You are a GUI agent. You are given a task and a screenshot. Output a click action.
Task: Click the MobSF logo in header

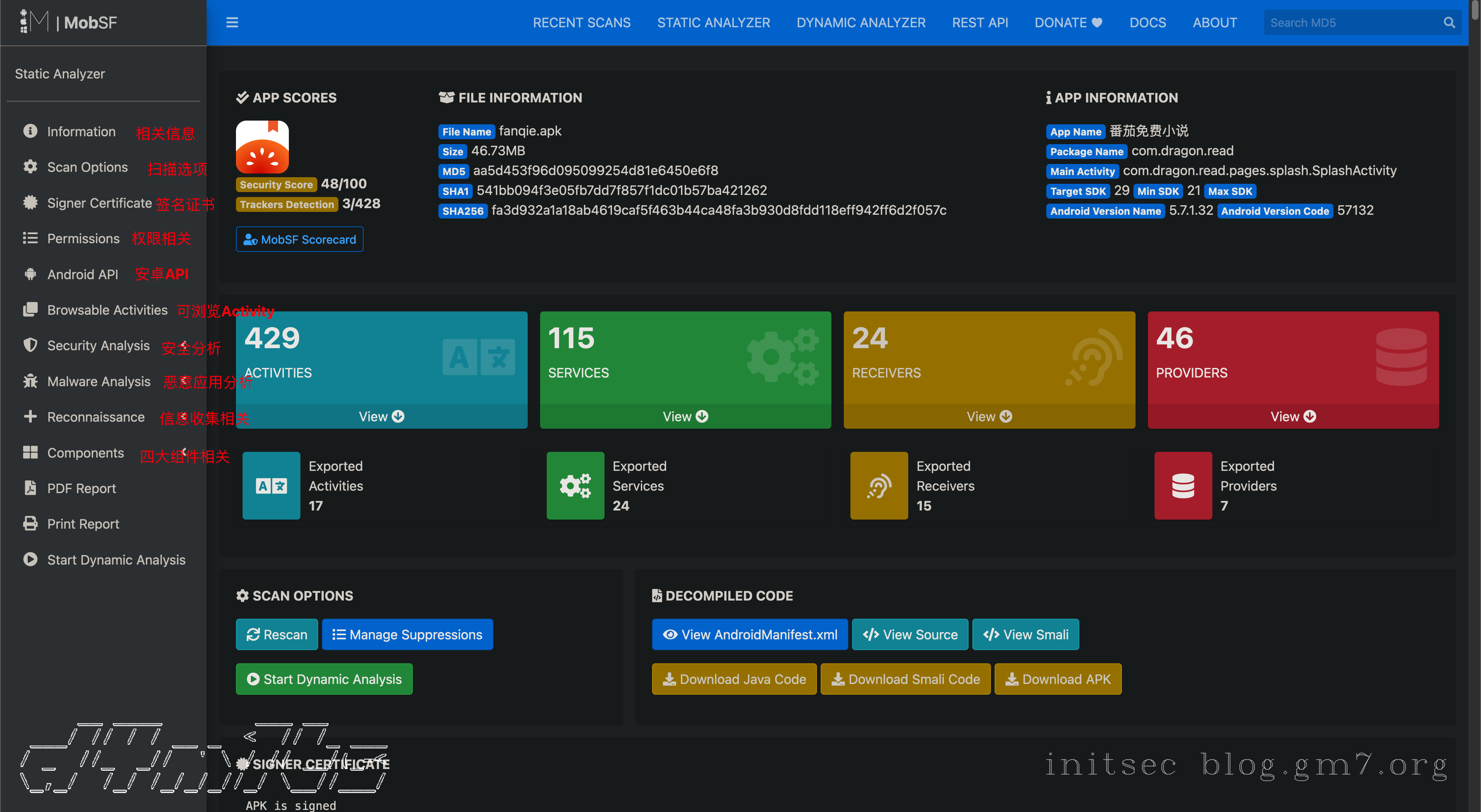(x=69, y=22)
